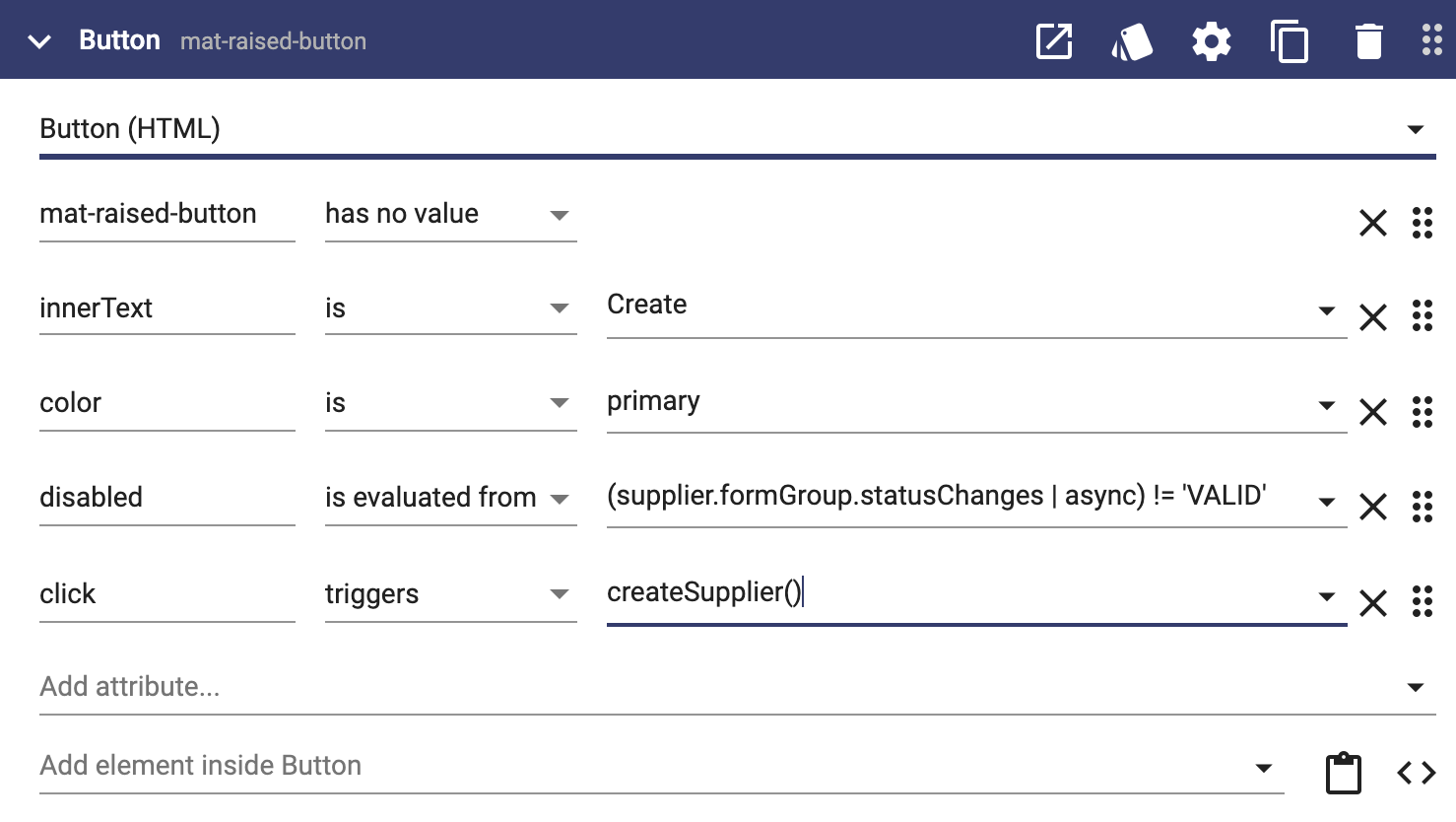Open the code view angle-brackets icon
Screen dimensions: 1456x822
coord(1417,774)
